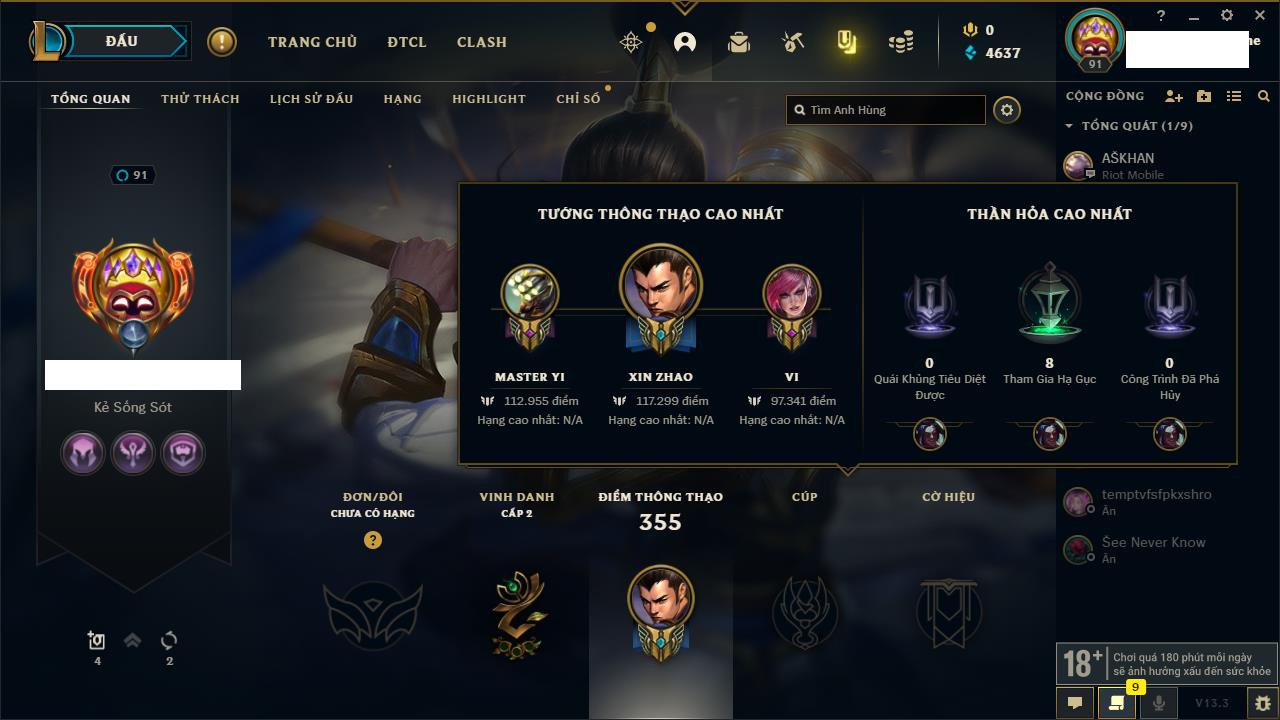
Task: Click the yellow warning alert icon
Action: coord(222,42)
